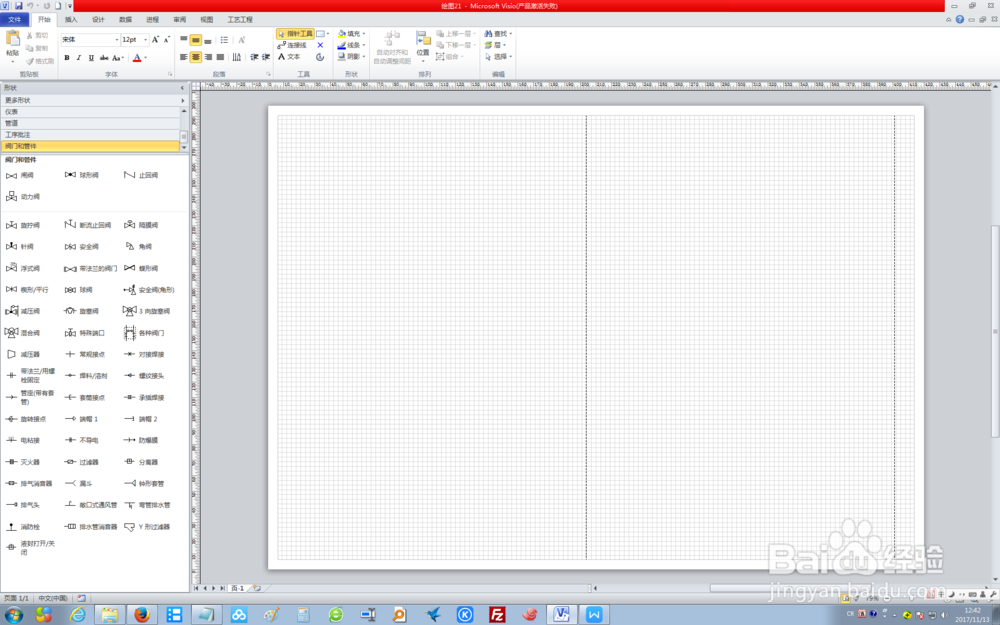Open Firefox from the taskbar

[142, 614]
